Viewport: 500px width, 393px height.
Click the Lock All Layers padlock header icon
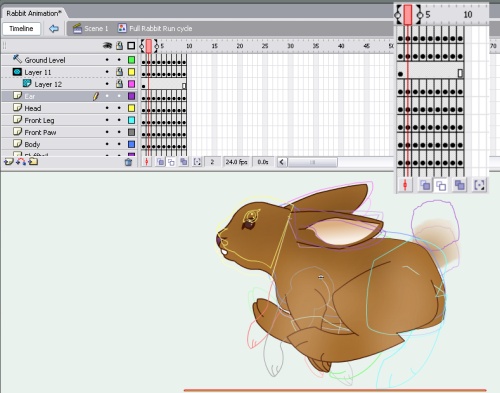pos(119,46)
